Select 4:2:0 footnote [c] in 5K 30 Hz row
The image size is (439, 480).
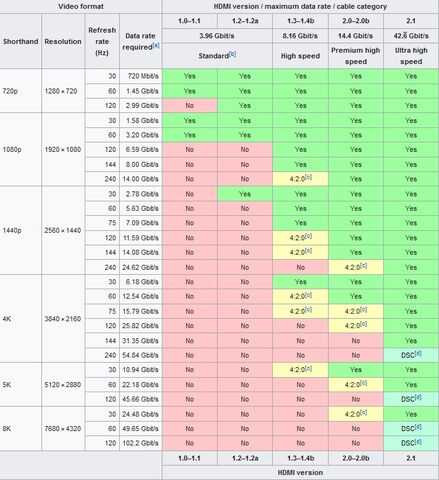(308, 368)
